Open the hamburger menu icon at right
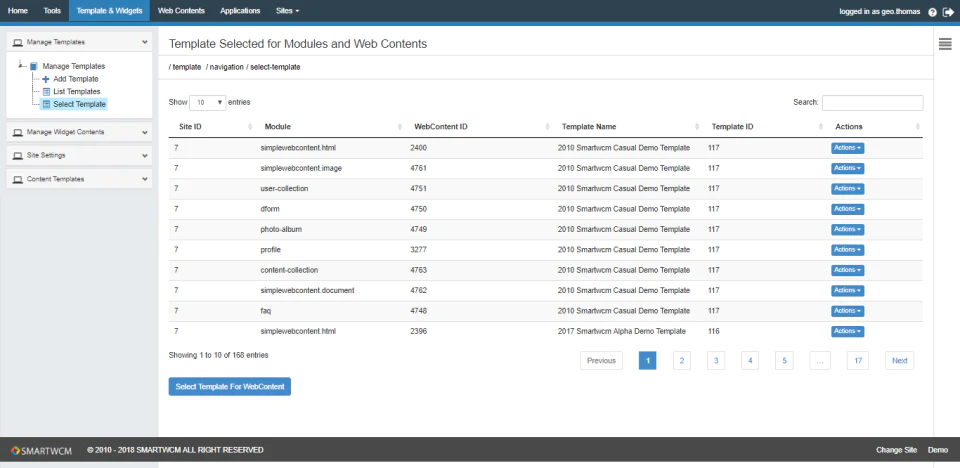The width and height of the screenshot is (960, 468). point(945,43)
